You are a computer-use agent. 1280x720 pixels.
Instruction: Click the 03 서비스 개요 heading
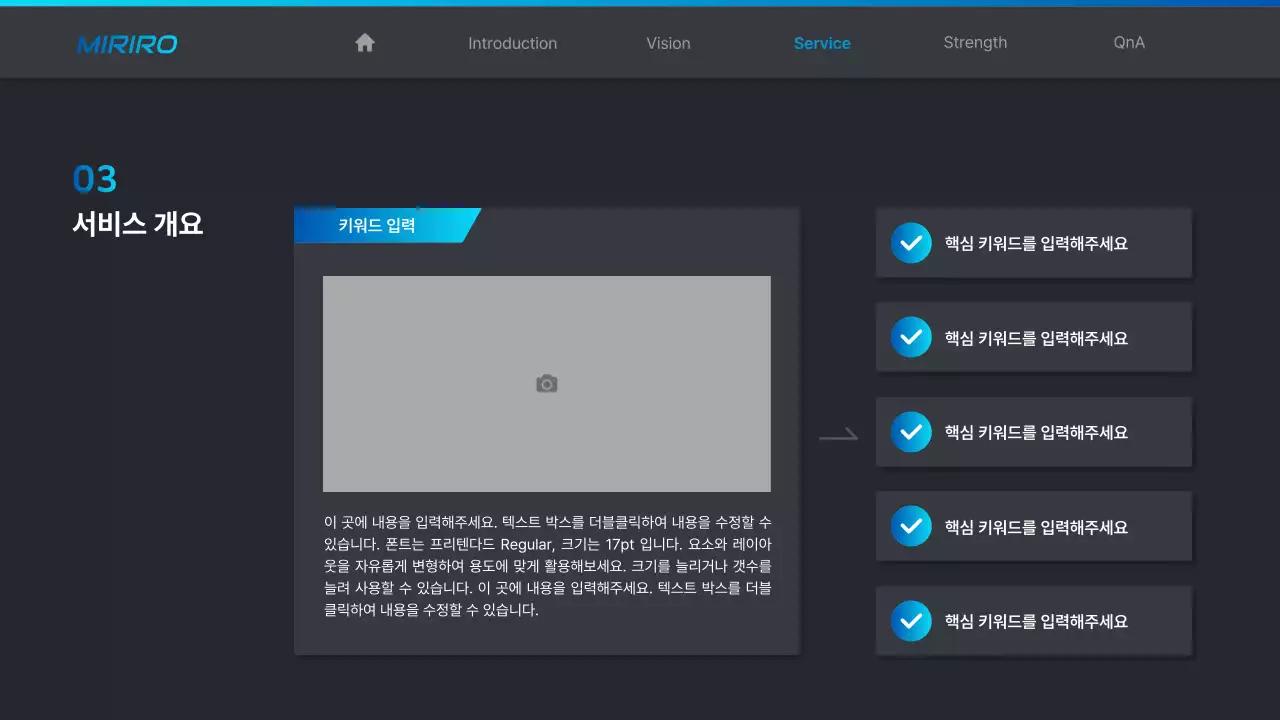(x=137, y=200)
